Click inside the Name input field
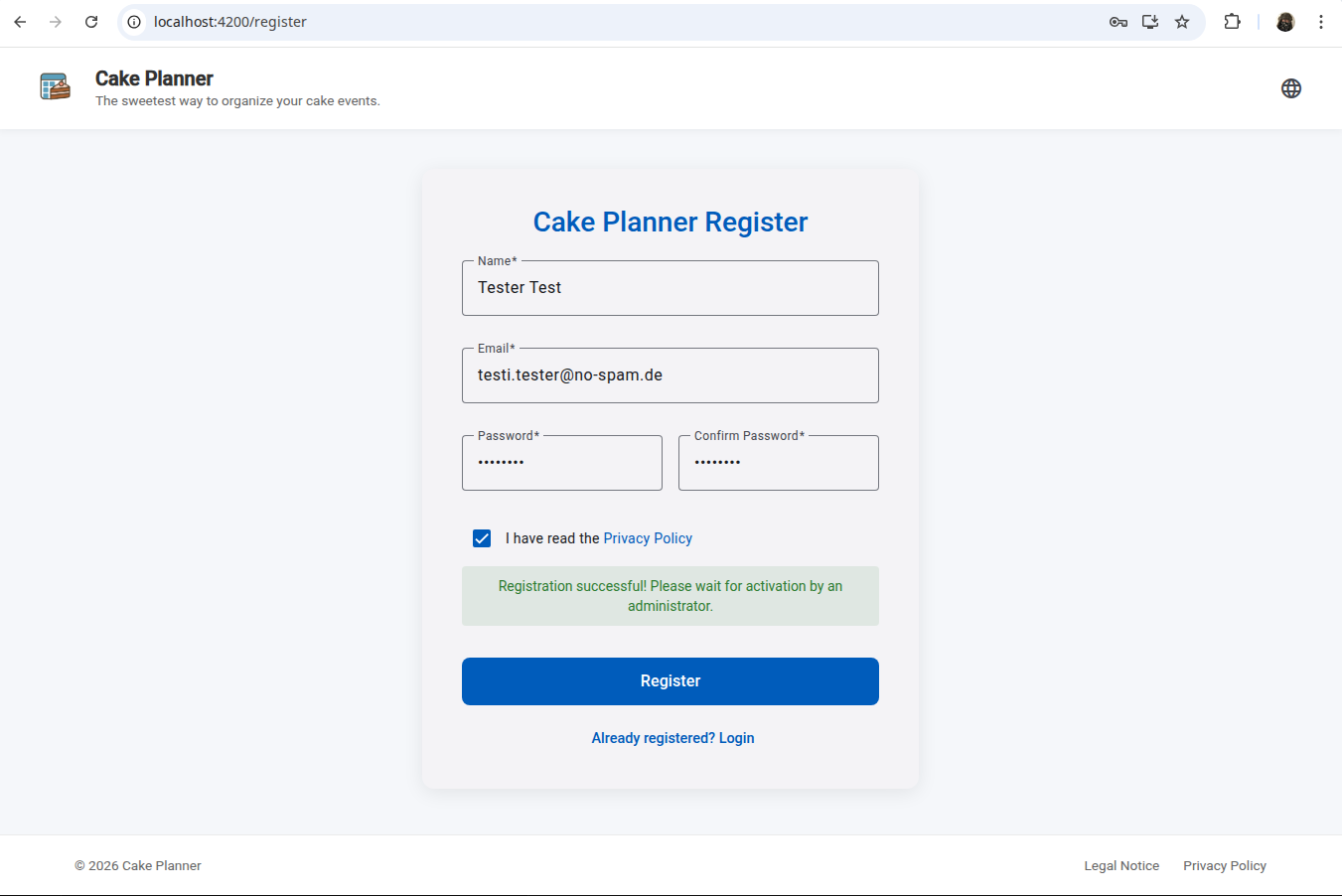The width and height of the screenshot is (1342, 896). (x=670, y=288)
